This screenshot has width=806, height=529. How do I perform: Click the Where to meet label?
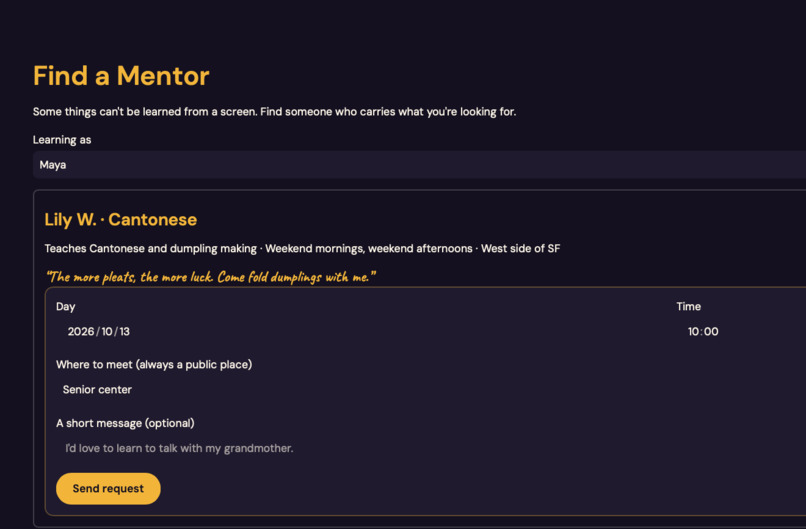coord(154,364)
